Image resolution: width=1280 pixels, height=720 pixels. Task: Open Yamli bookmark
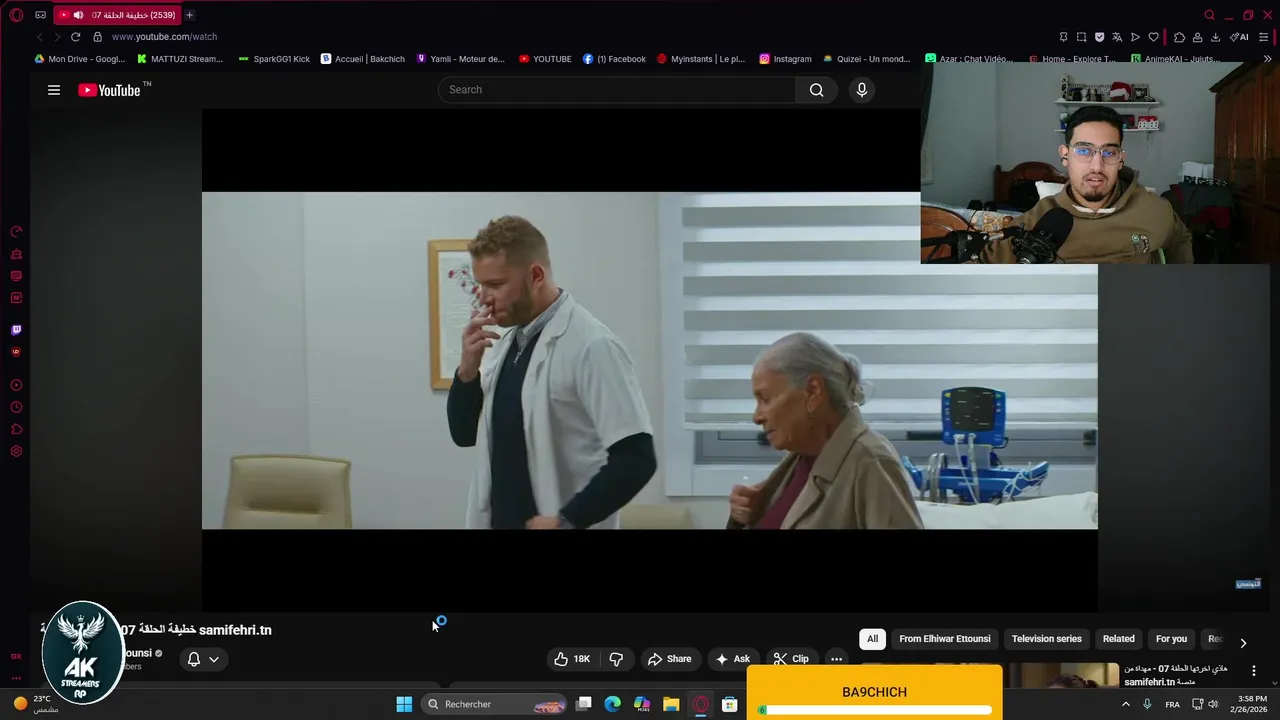tap(461, 59)
